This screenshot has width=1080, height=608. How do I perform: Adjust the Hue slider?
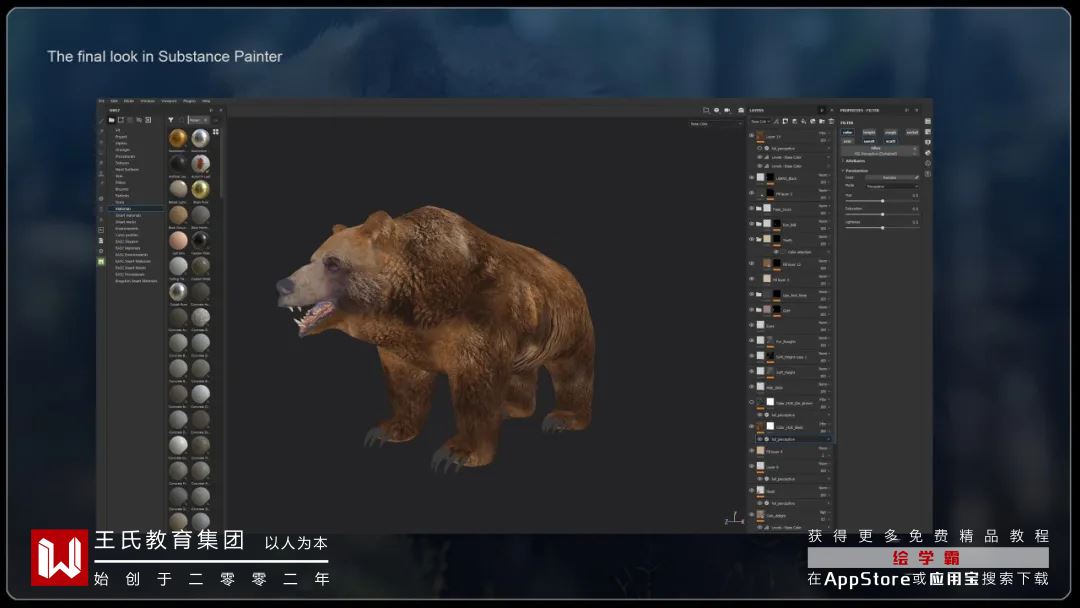point(882,201)
